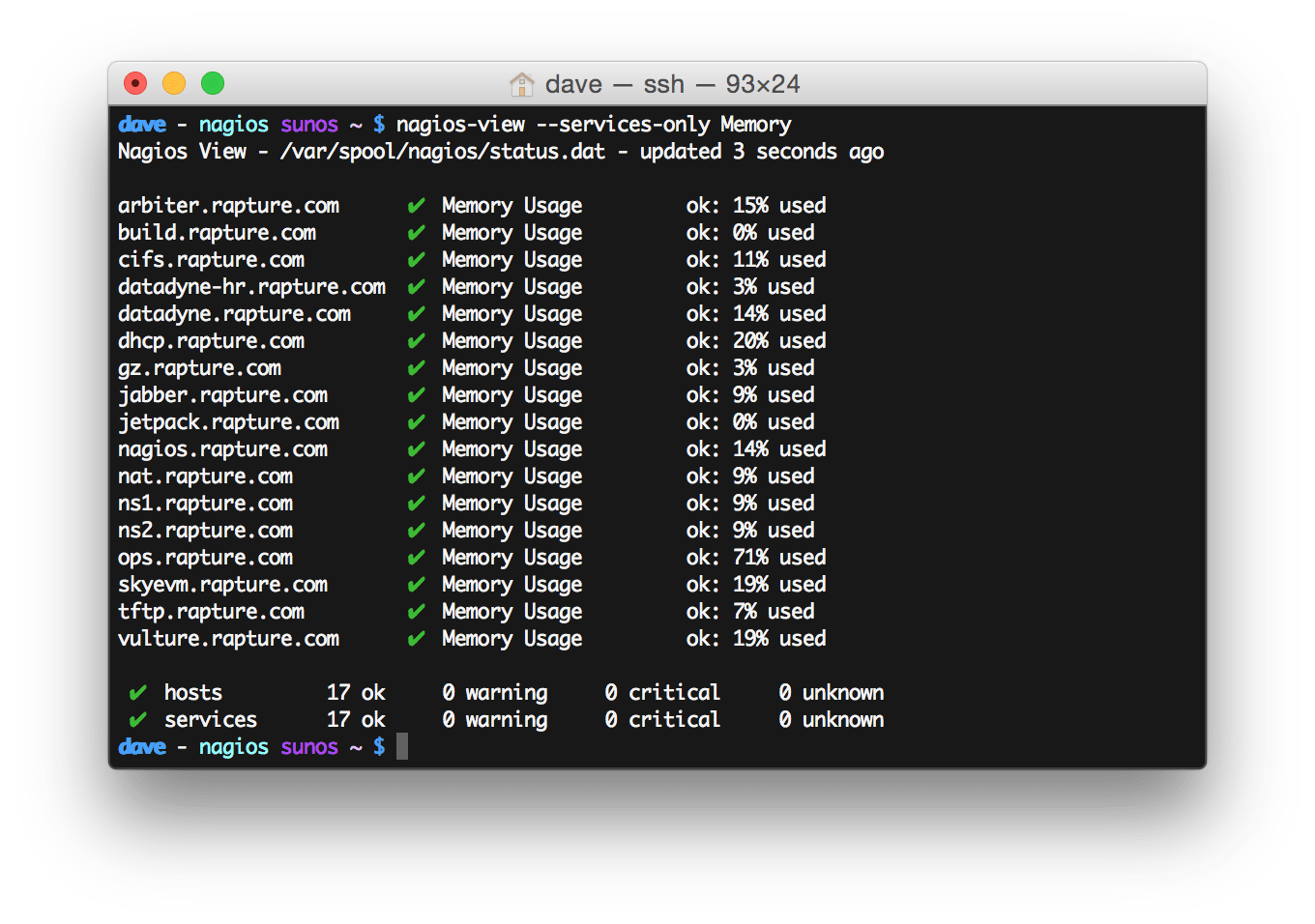Click hostname 'arbiter.rapture.com'
Viewport: 1315px width, 924px height.
(x=228, y=206)
